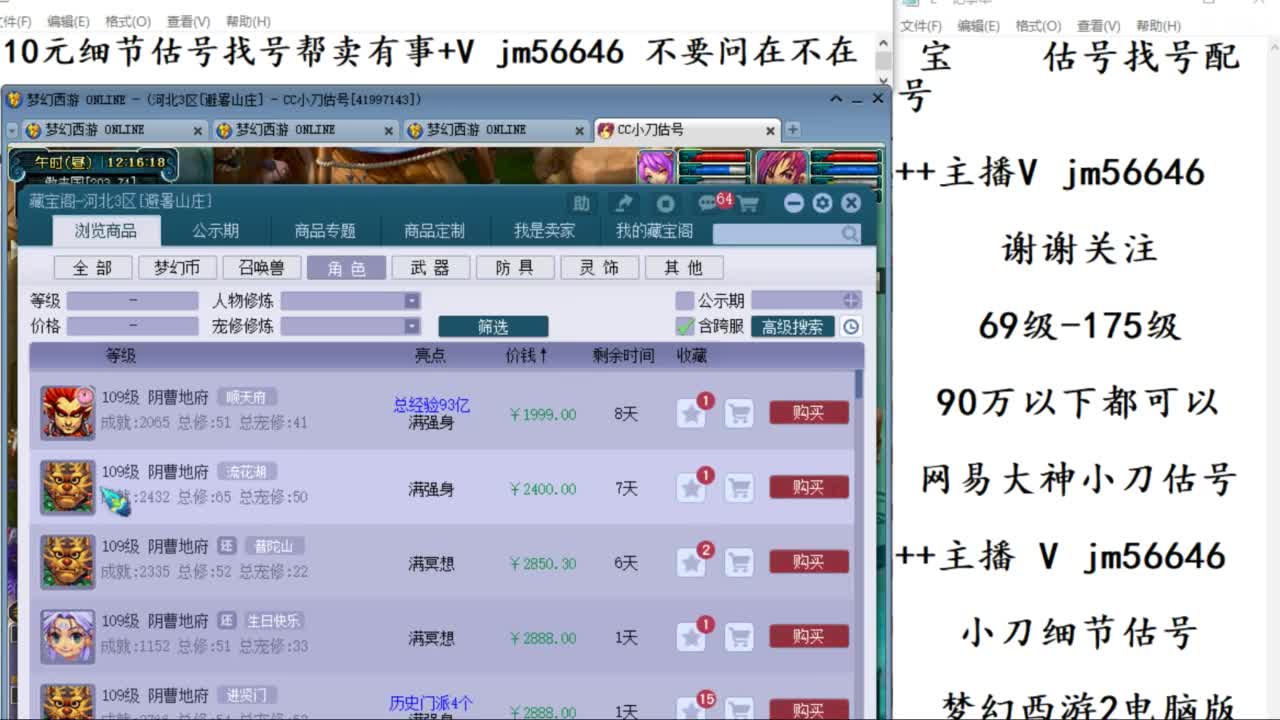
Task: Open the 助 help icon in treasure pavilion
Action: pos(581,204)
